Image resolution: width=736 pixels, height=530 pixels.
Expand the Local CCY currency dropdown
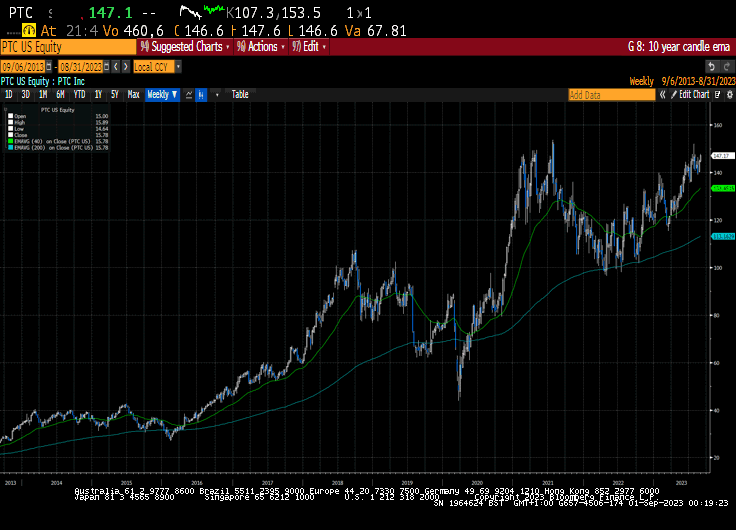click(178, 67)
